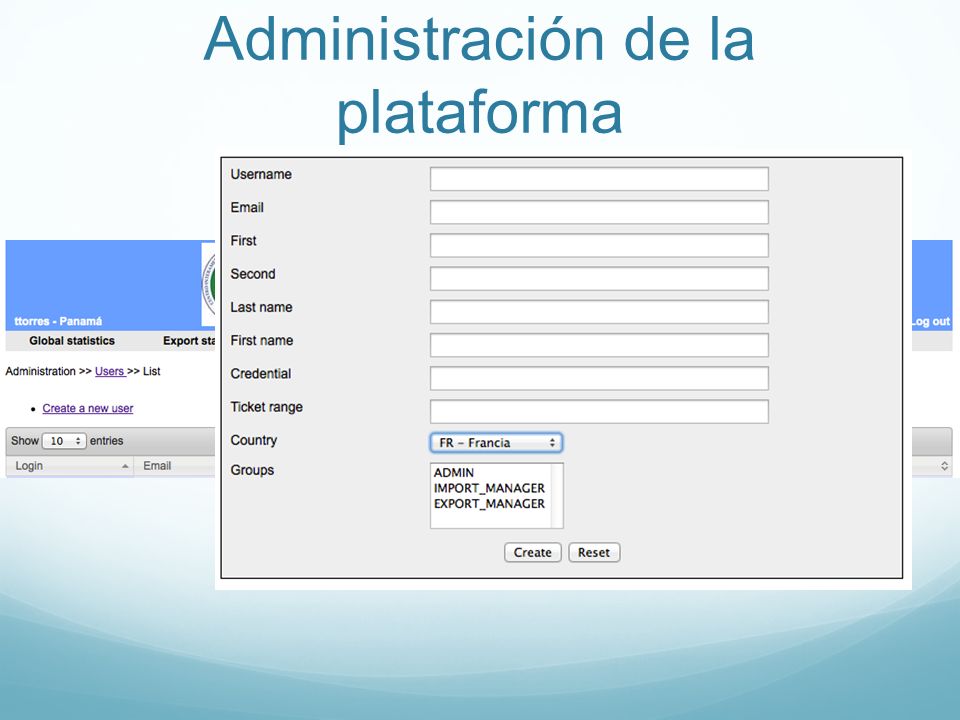The height and width of the screenshot is (720, 960).
Task: Click the Ticket range field
Action: pos(599,411)
